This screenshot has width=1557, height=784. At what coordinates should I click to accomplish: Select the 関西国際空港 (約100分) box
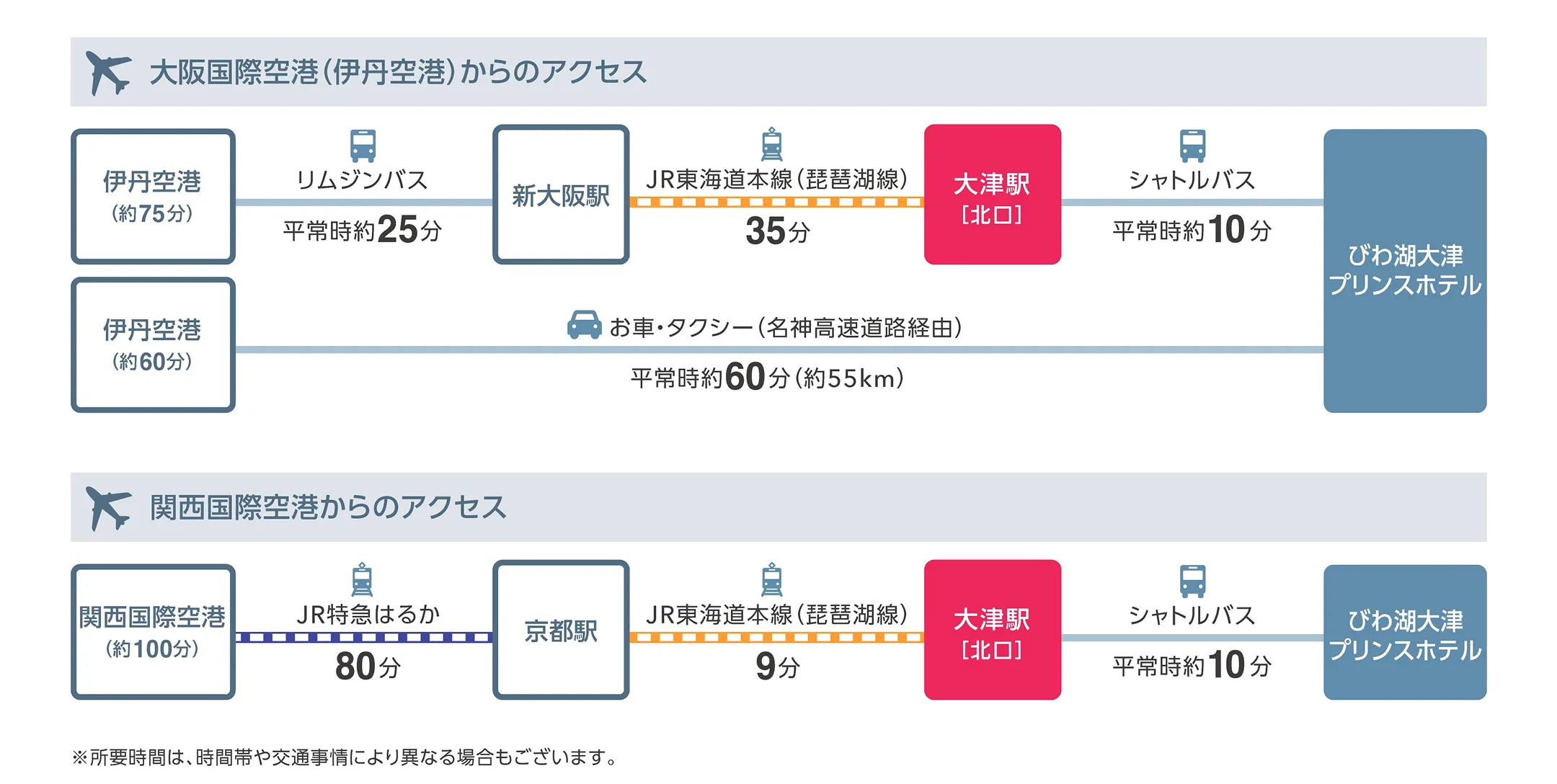pos(153,632)
